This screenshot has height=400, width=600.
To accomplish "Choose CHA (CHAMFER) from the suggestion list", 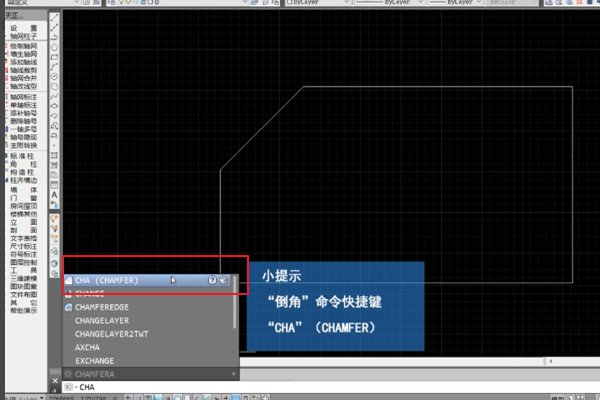I will point(148,280).
